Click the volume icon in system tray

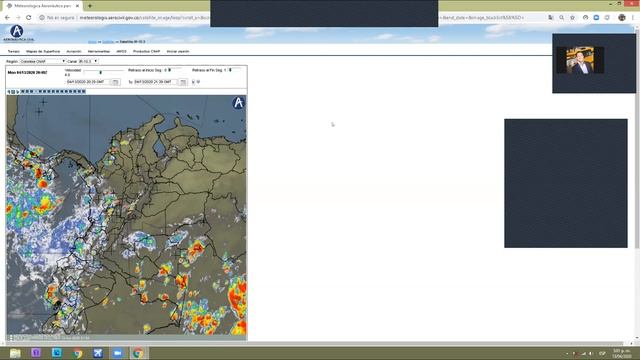[x=591, y=353]
